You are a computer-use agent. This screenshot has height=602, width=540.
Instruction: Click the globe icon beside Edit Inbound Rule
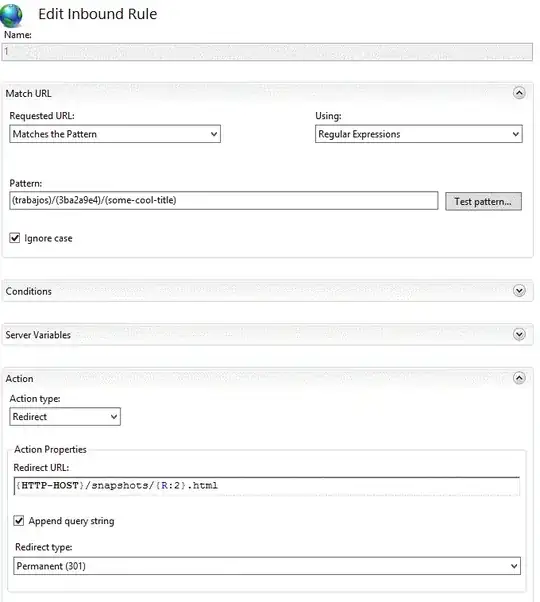click(x=11, y=15)
